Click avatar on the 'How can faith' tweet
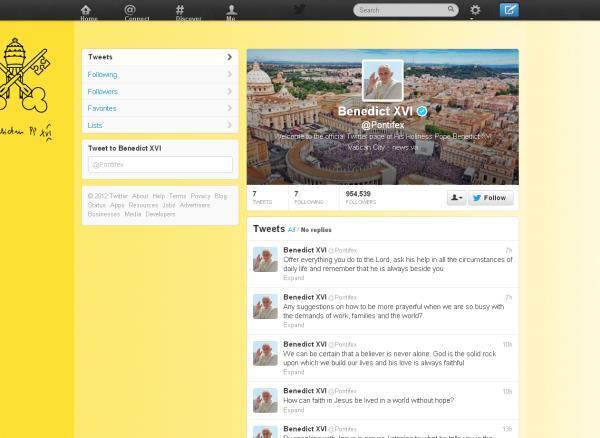This screenshot has height=438, width=600. (265, 401)
